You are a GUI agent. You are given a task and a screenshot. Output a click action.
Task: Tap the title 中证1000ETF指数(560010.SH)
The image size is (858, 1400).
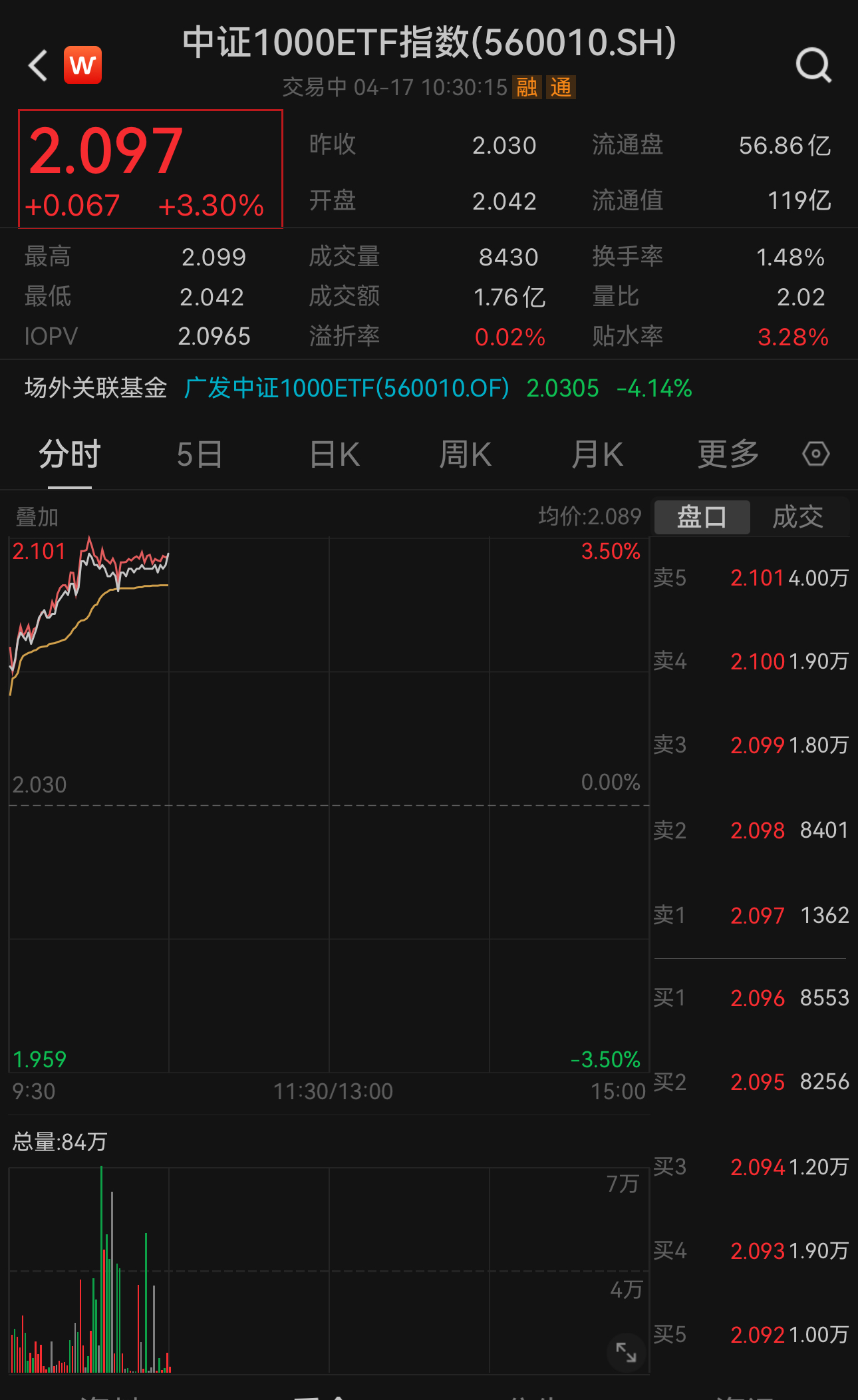[430, 42]
